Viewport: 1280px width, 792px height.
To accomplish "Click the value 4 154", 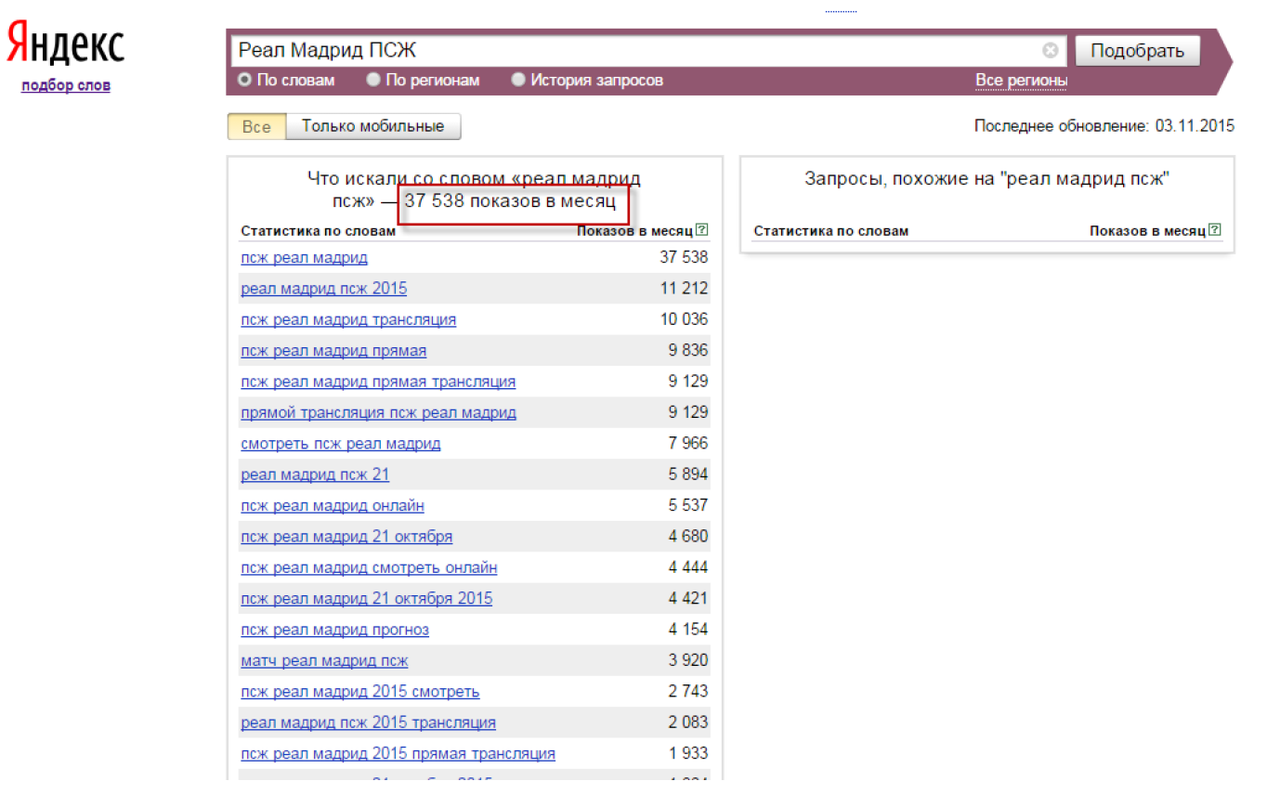I will (x=688, y=629).
